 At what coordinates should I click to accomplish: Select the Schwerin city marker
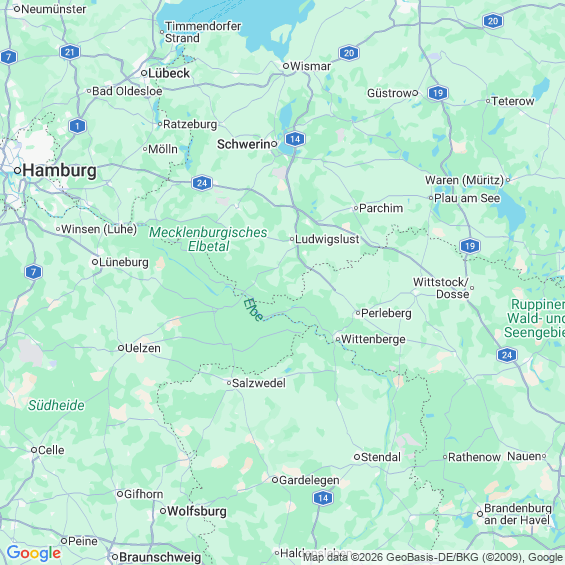tap(274, 144)
